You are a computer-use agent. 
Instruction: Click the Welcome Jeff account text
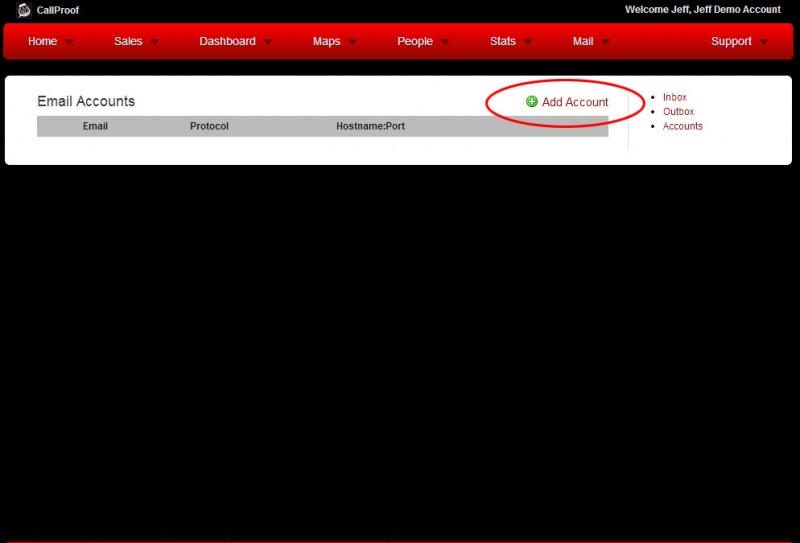point(703,10)
